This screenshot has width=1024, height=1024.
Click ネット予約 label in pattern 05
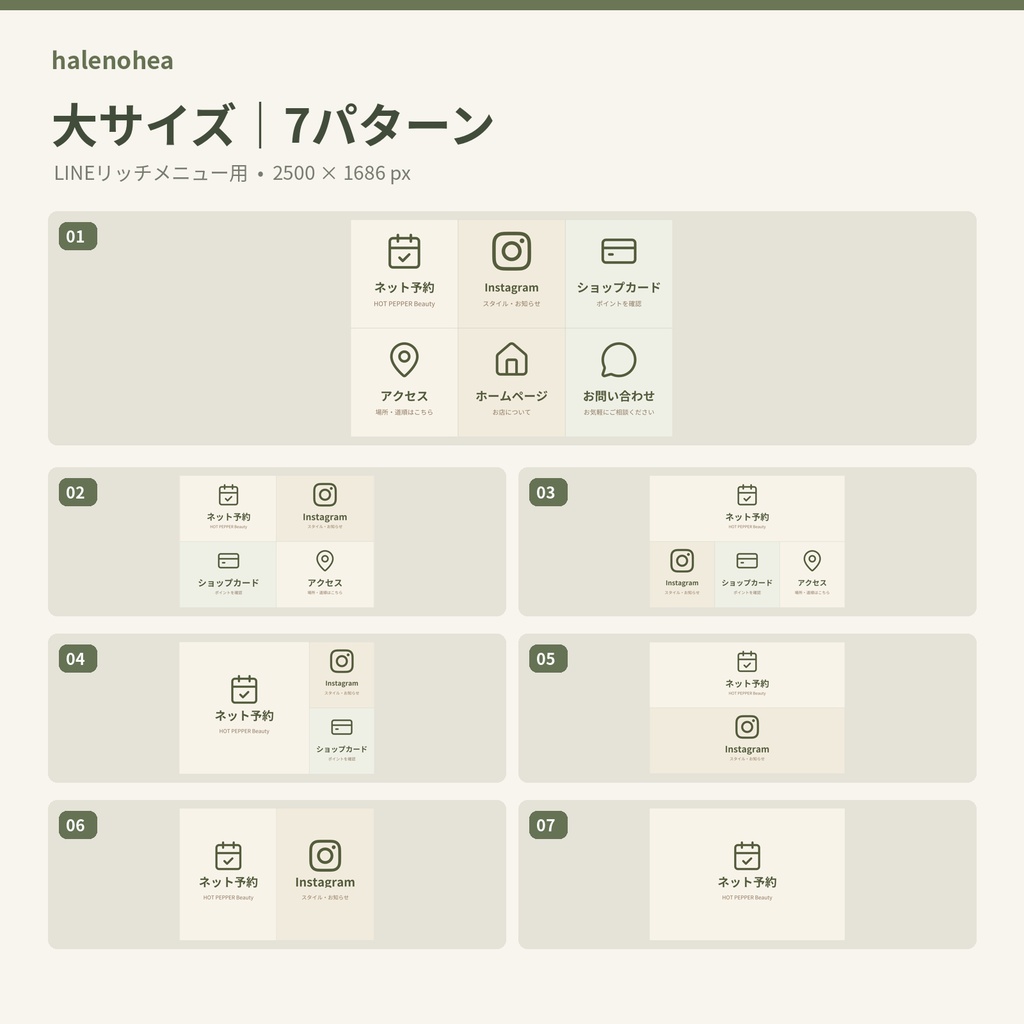pos(747,683)
